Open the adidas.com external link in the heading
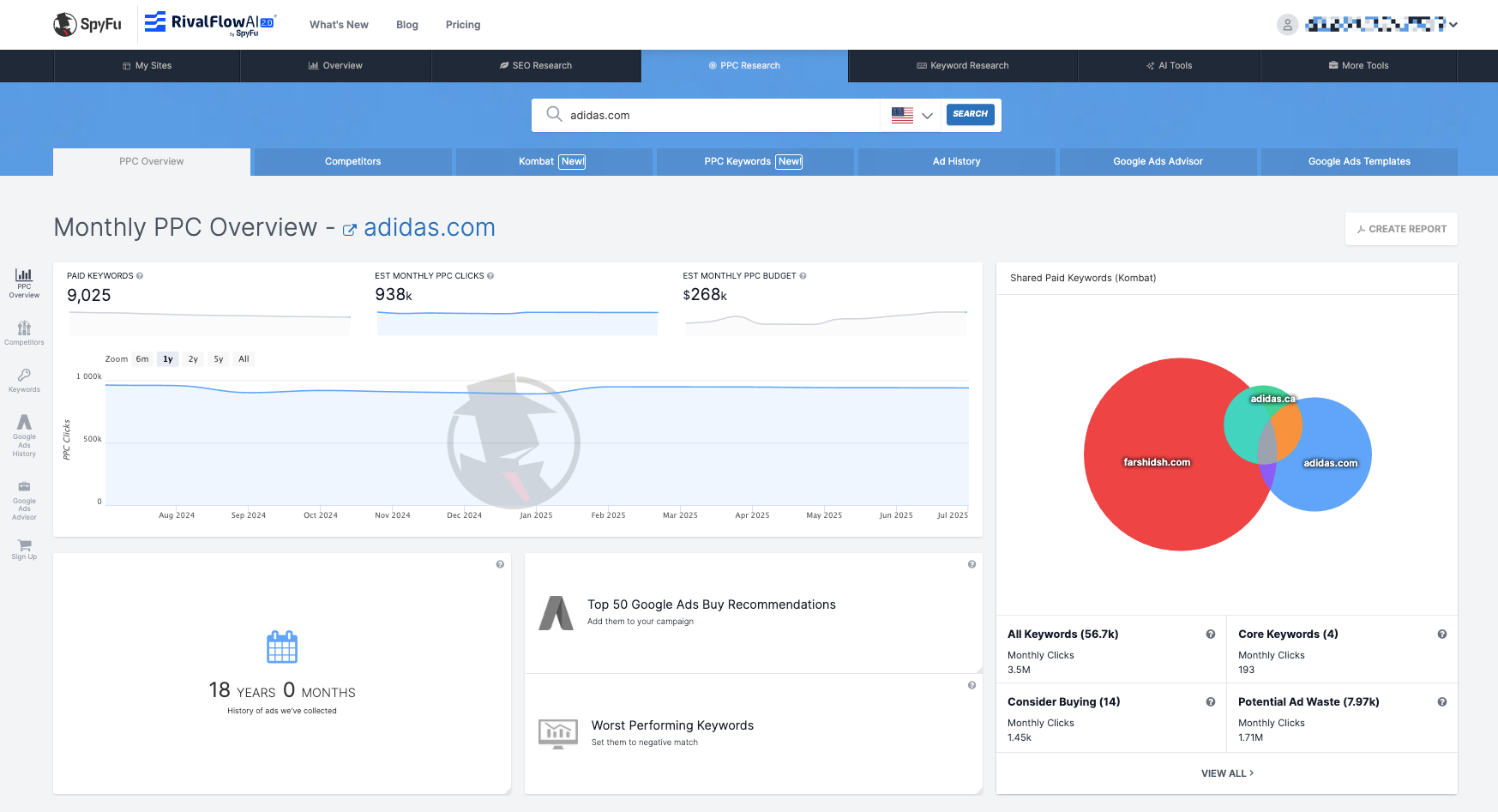1498x812 pixels. point(419,227)
